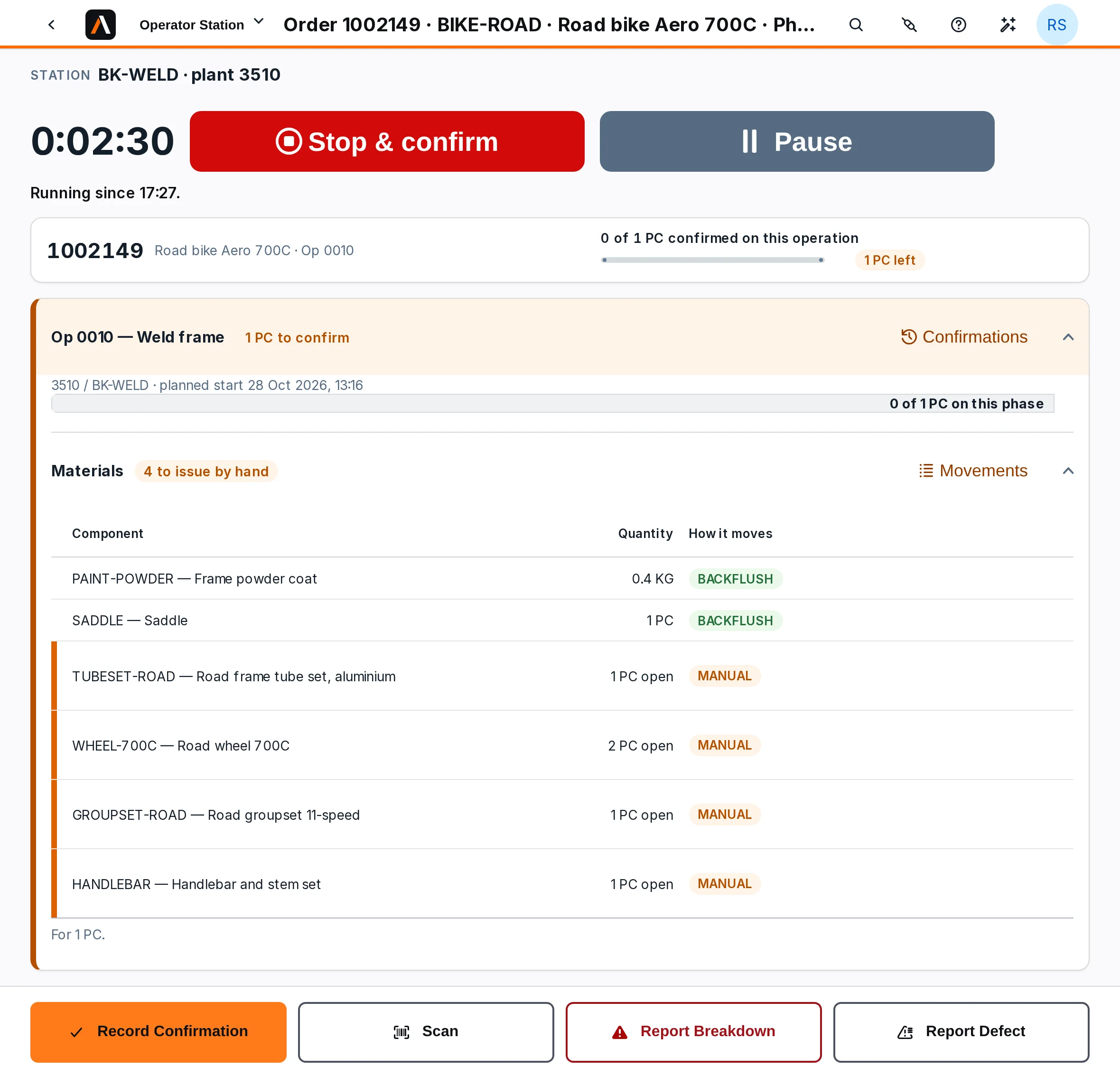Expand Operator Station dropdown
This screenshot has height=1076, width=1120.
(202, 25)
